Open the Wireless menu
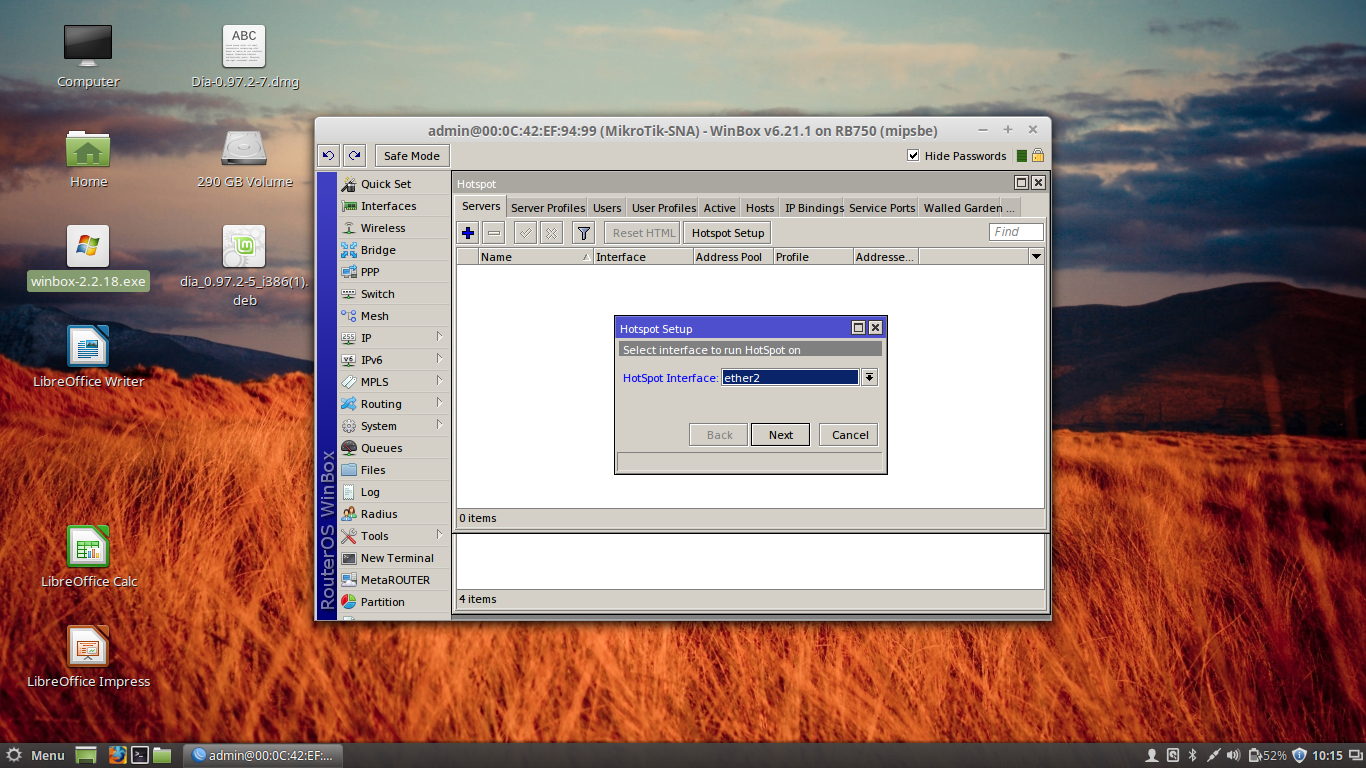The height and width of the screenshot is (768, 1366). tap(394, 228)
